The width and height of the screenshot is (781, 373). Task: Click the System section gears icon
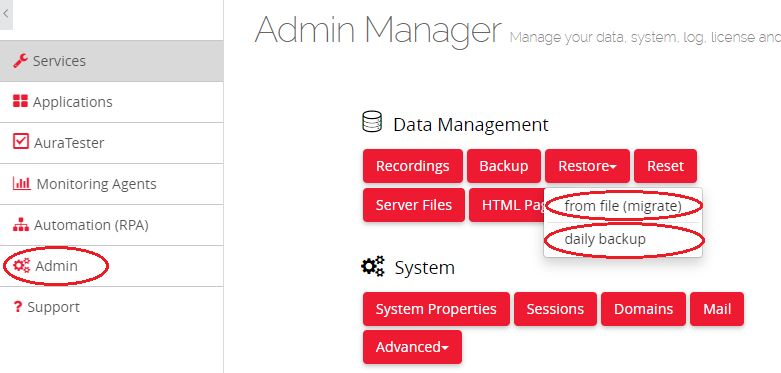[373, 266]
